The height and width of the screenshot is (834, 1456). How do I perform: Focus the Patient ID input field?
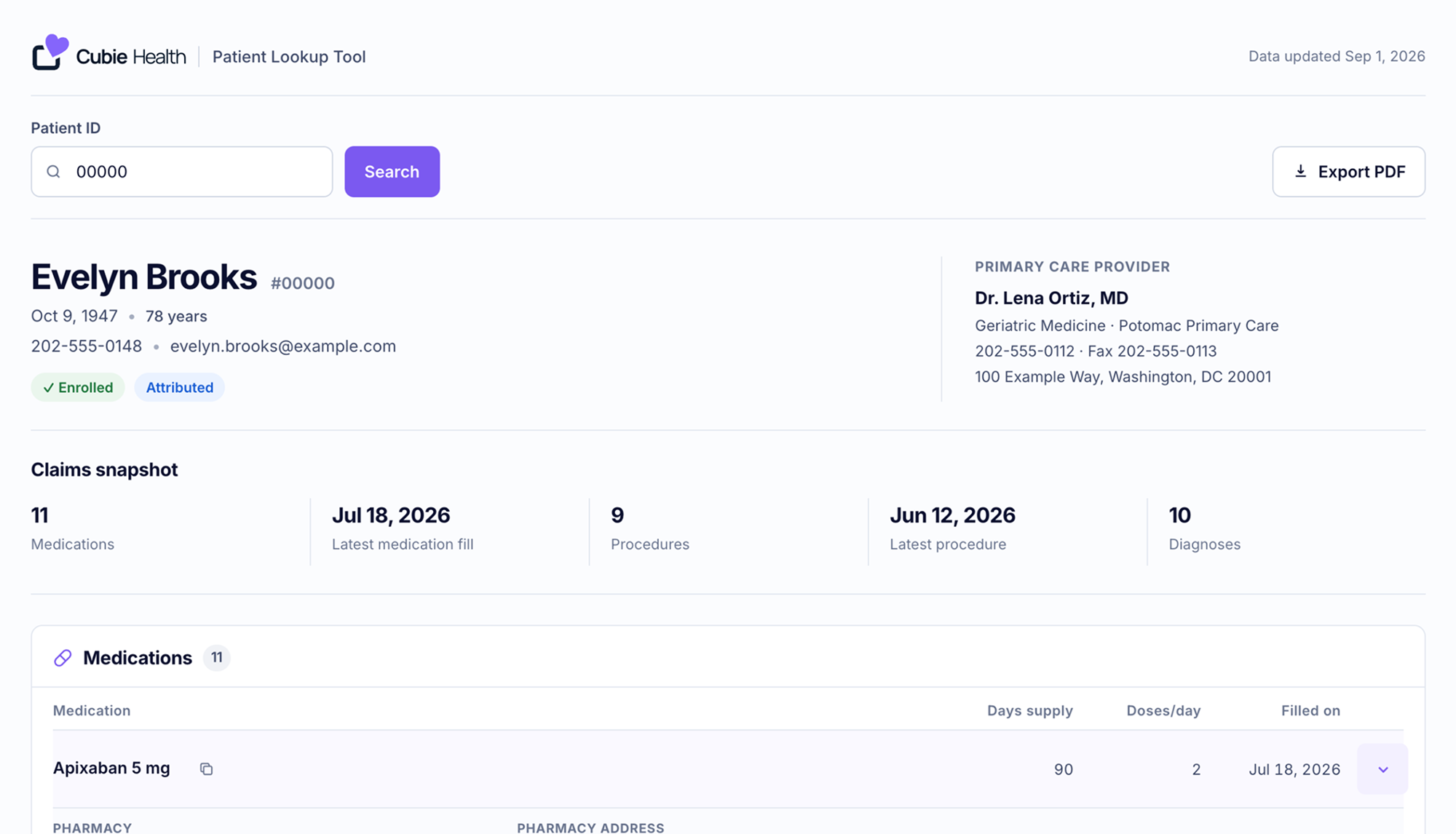tap(182, 172)
